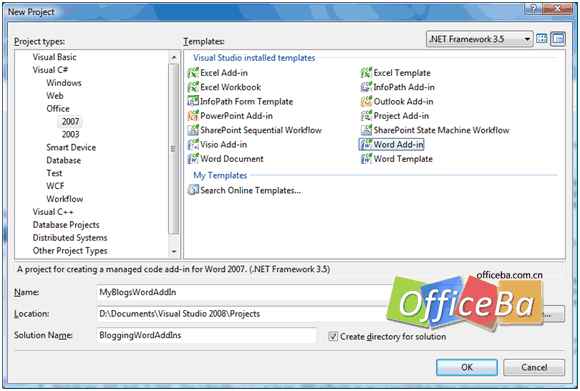
Task: Select the Word Add-in template icon
Action: click(366, 145)
